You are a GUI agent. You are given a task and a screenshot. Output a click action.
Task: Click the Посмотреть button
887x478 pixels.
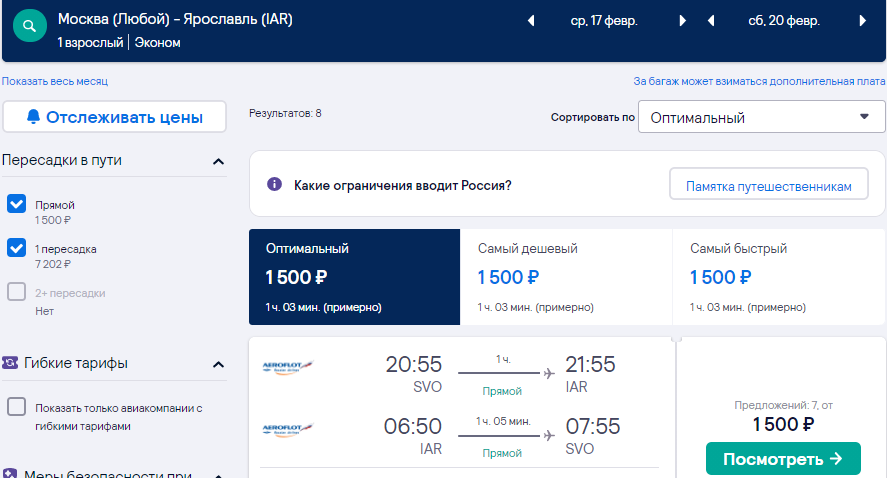[783, 459]
